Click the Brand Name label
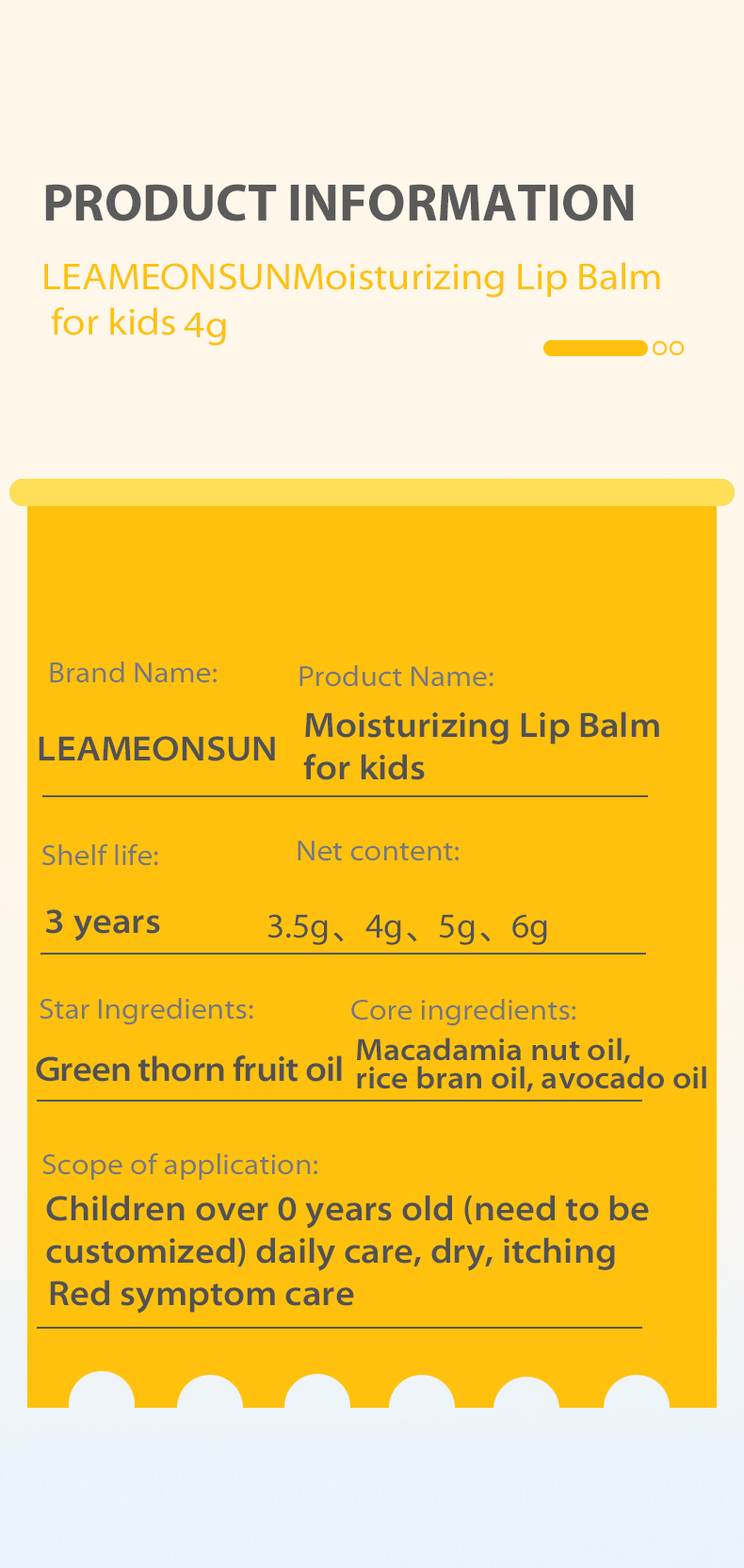This screenshot has width=744, height=1568. [x=133, y=673]
